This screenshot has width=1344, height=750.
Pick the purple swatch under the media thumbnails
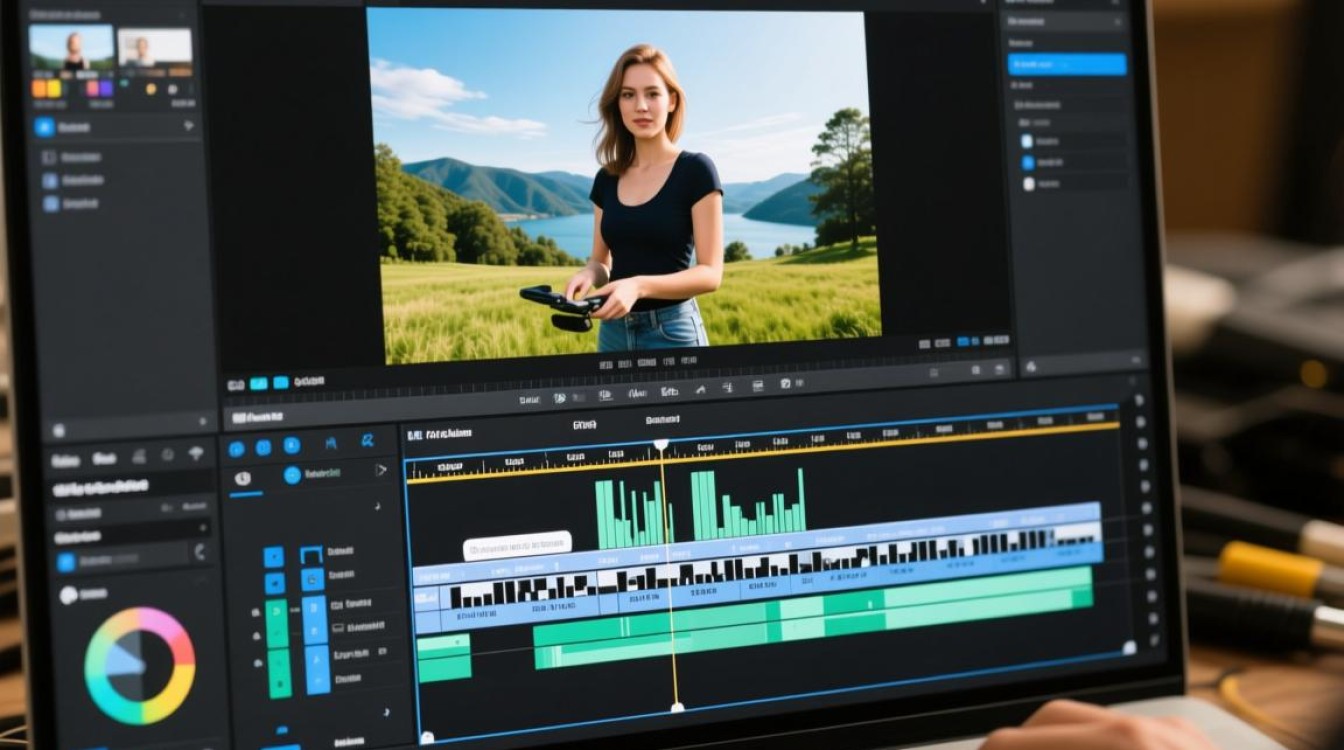[x=106, y=88]
